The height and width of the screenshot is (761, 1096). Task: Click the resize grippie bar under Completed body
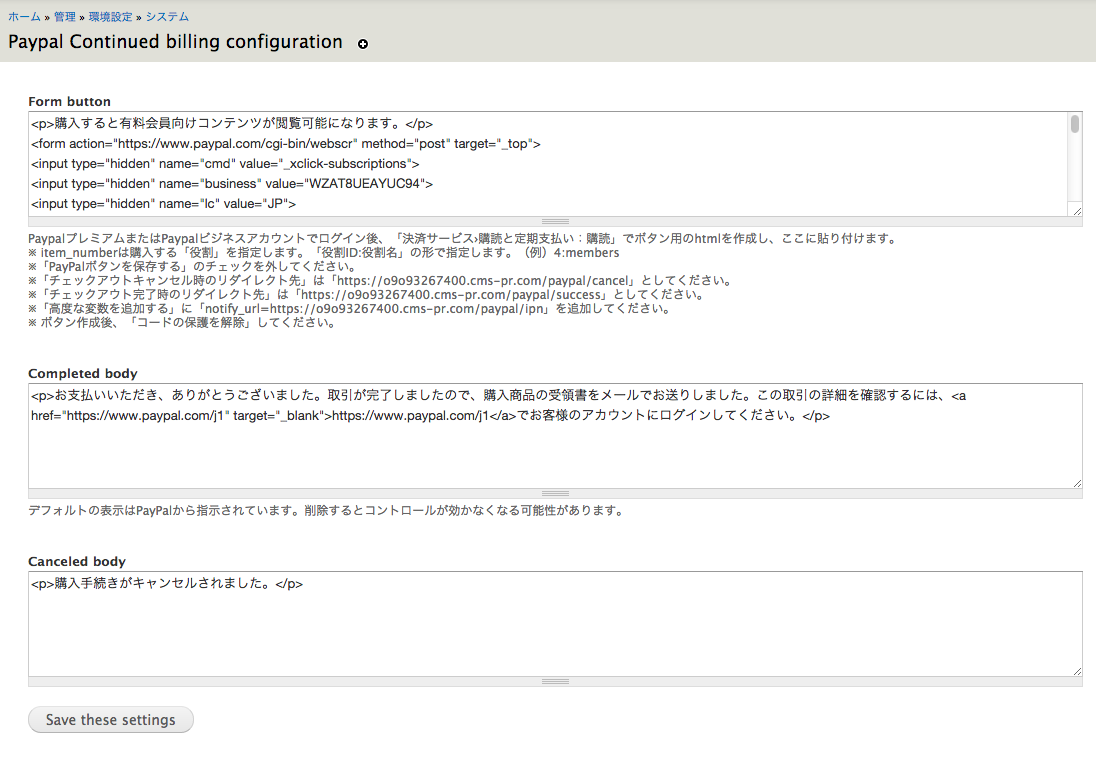pyautogui.click(x=555, y=493)
